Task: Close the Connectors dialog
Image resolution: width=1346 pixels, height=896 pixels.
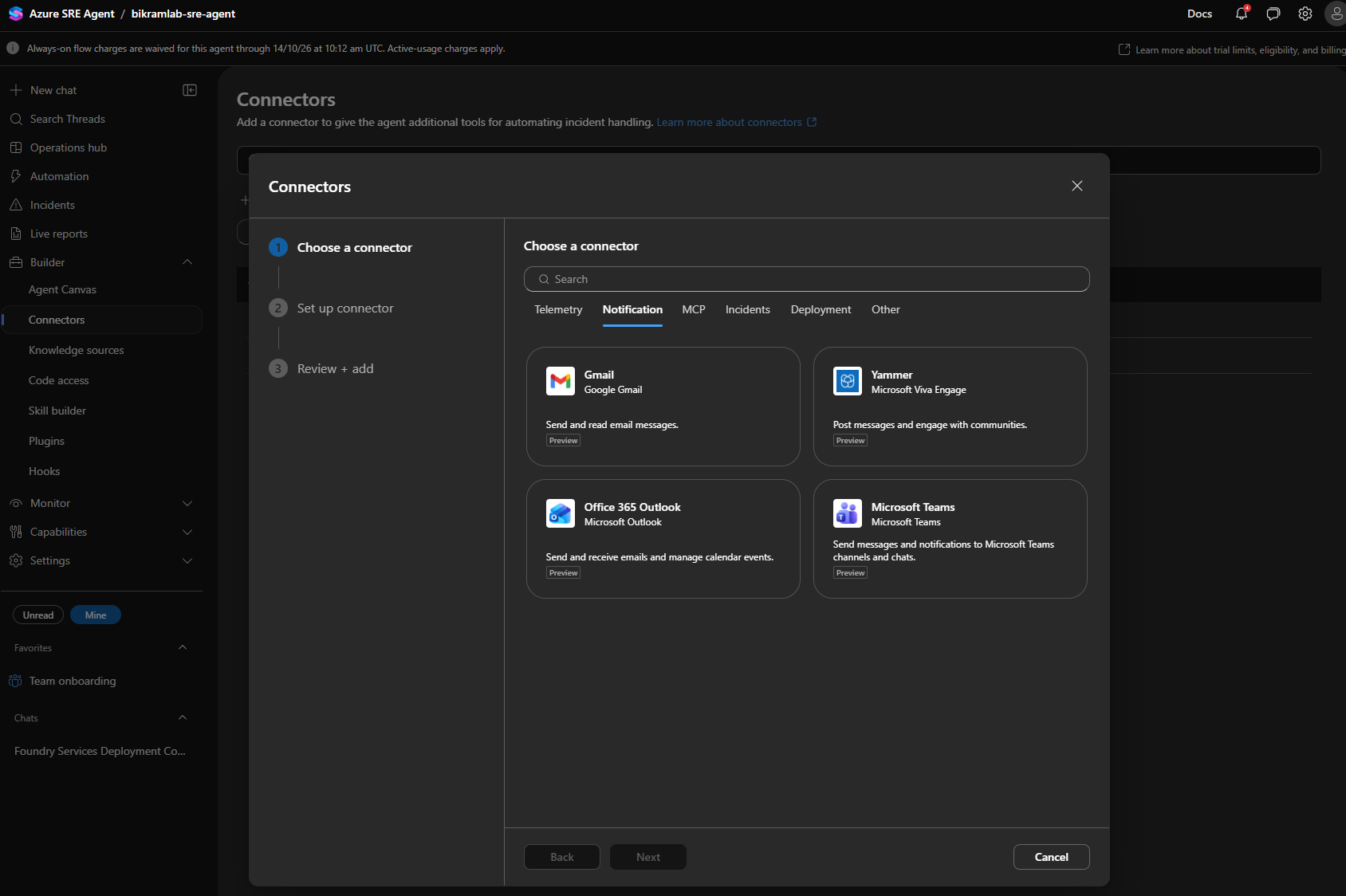Action: tap(1077, 186)
